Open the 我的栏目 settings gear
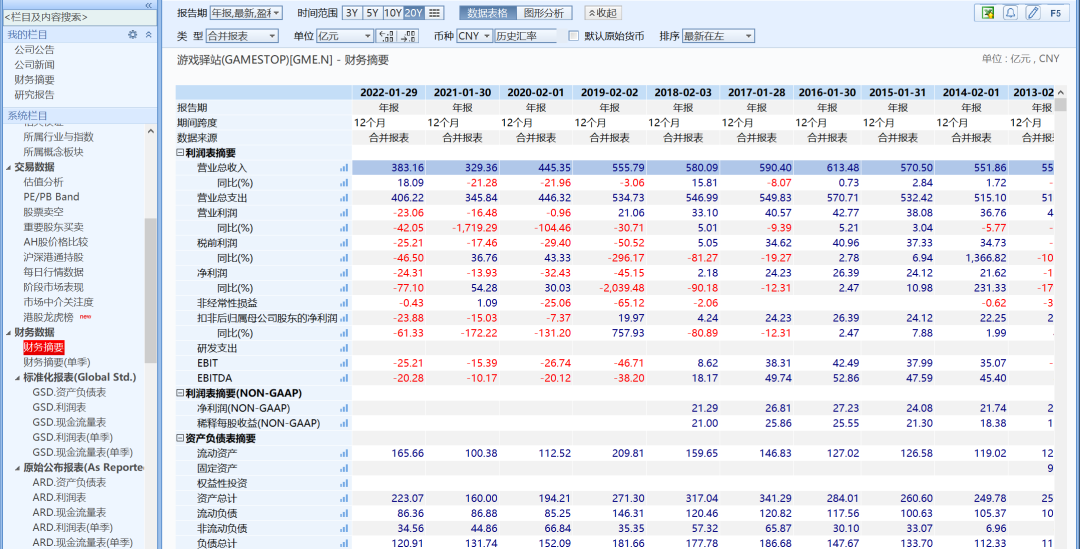 (x=132, y=34)
